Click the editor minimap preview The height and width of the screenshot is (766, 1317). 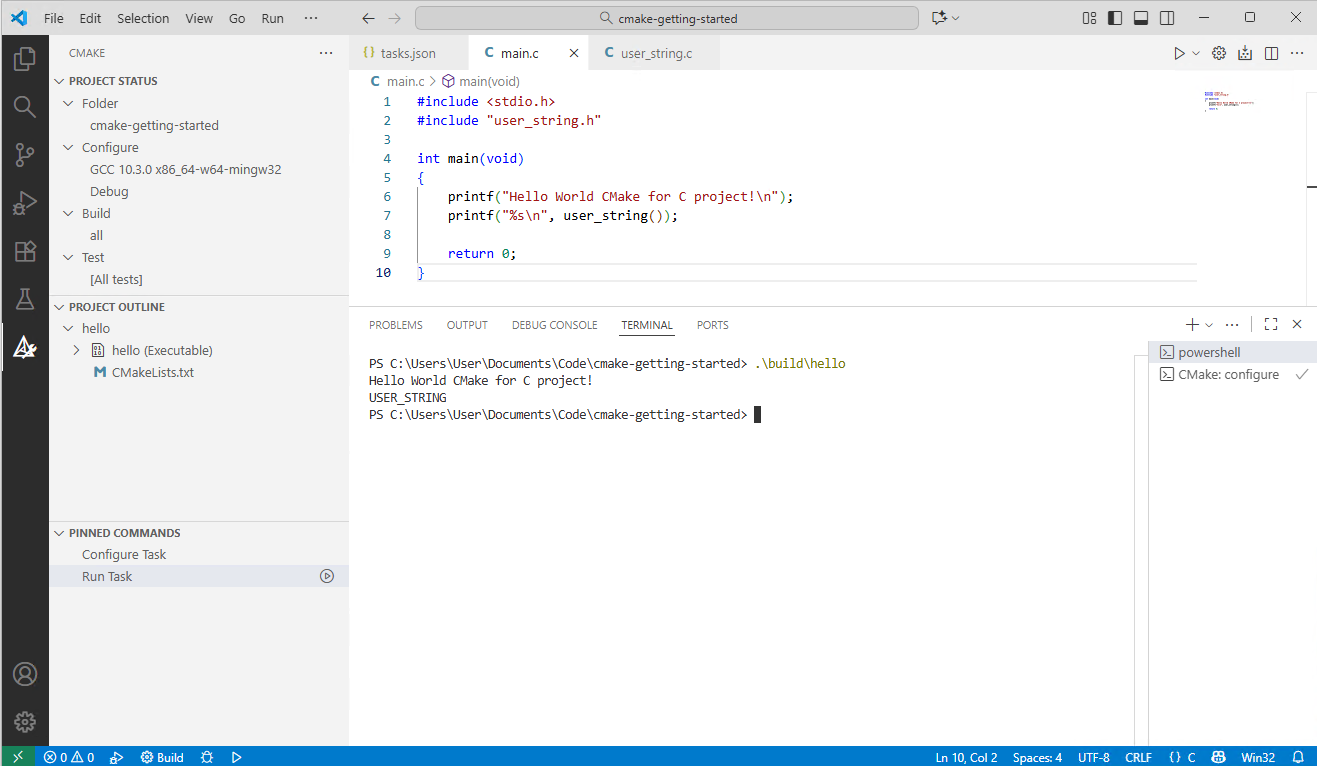click(x=1229, y=101)
